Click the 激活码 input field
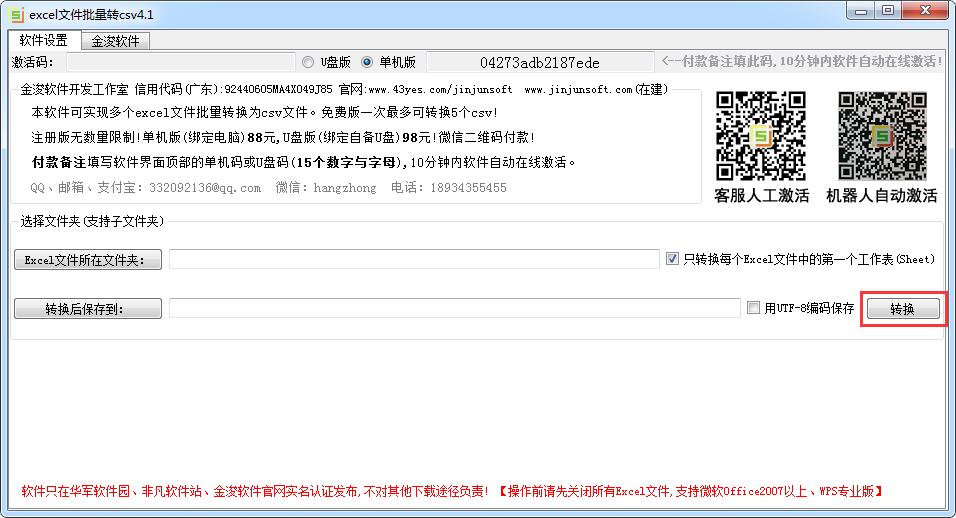956x518 pixels. click(x=177, y=62)
